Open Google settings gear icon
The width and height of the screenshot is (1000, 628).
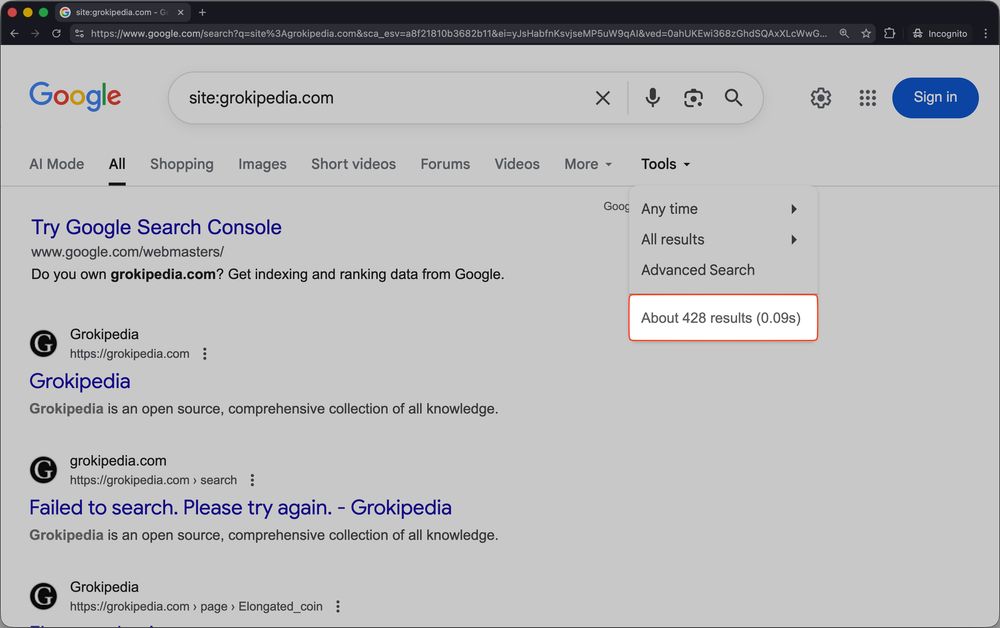point(820,98)
